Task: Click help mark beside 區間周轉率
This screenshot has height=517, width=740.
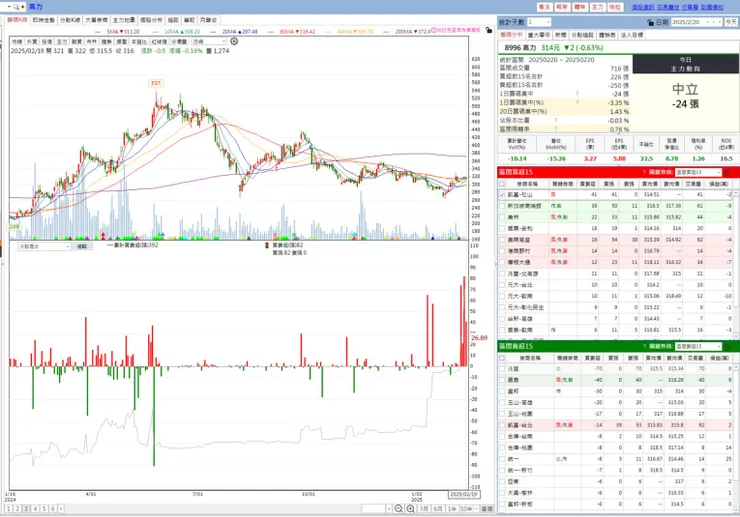Action: pos(555,128)
